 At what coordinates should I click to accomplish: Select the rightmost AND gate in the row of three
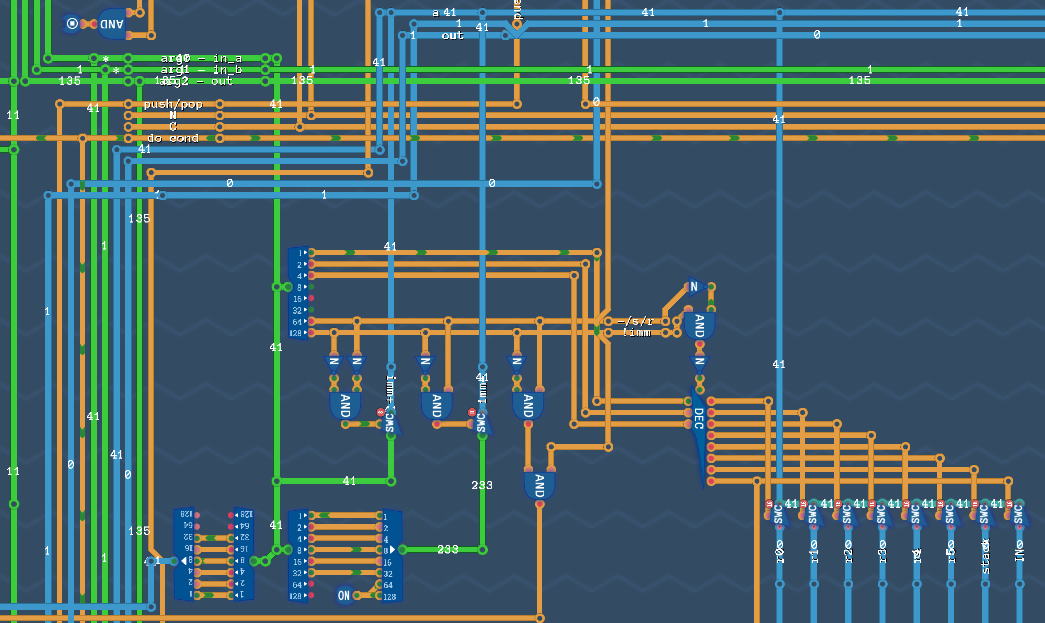point(528,405)
